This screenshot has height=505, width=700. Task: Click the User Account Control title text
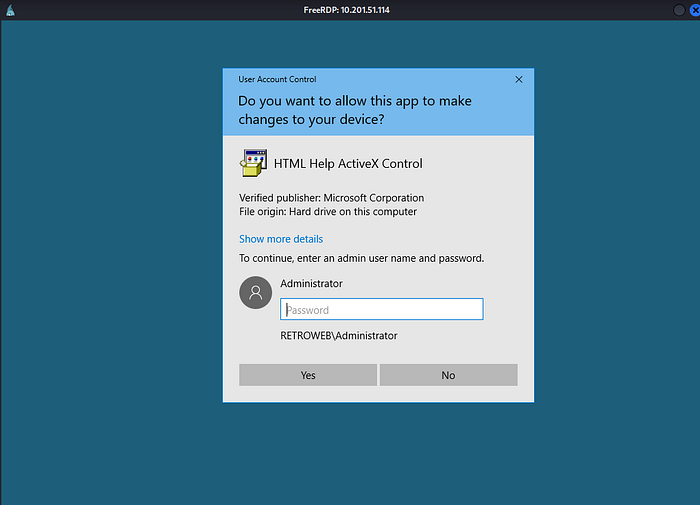(x=277, y=79)
